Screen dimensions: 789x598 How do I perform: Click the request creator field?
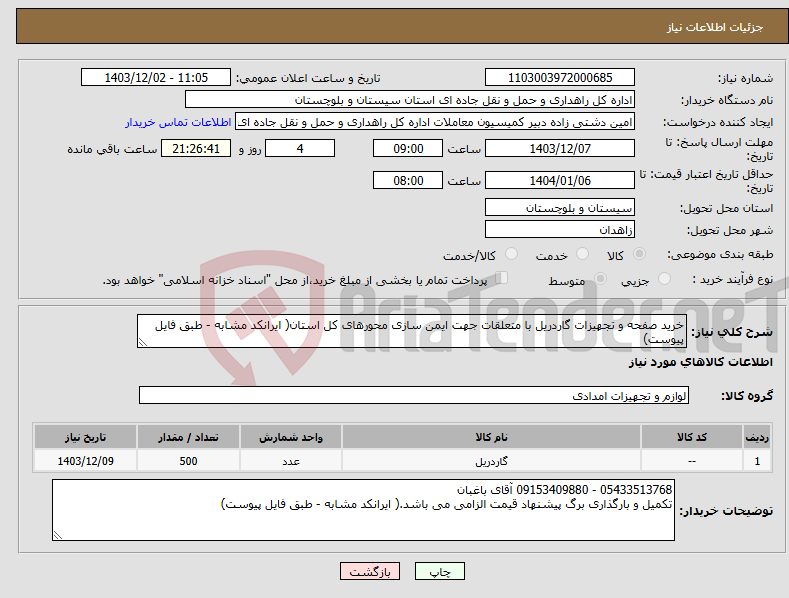[x=435, y=122]
